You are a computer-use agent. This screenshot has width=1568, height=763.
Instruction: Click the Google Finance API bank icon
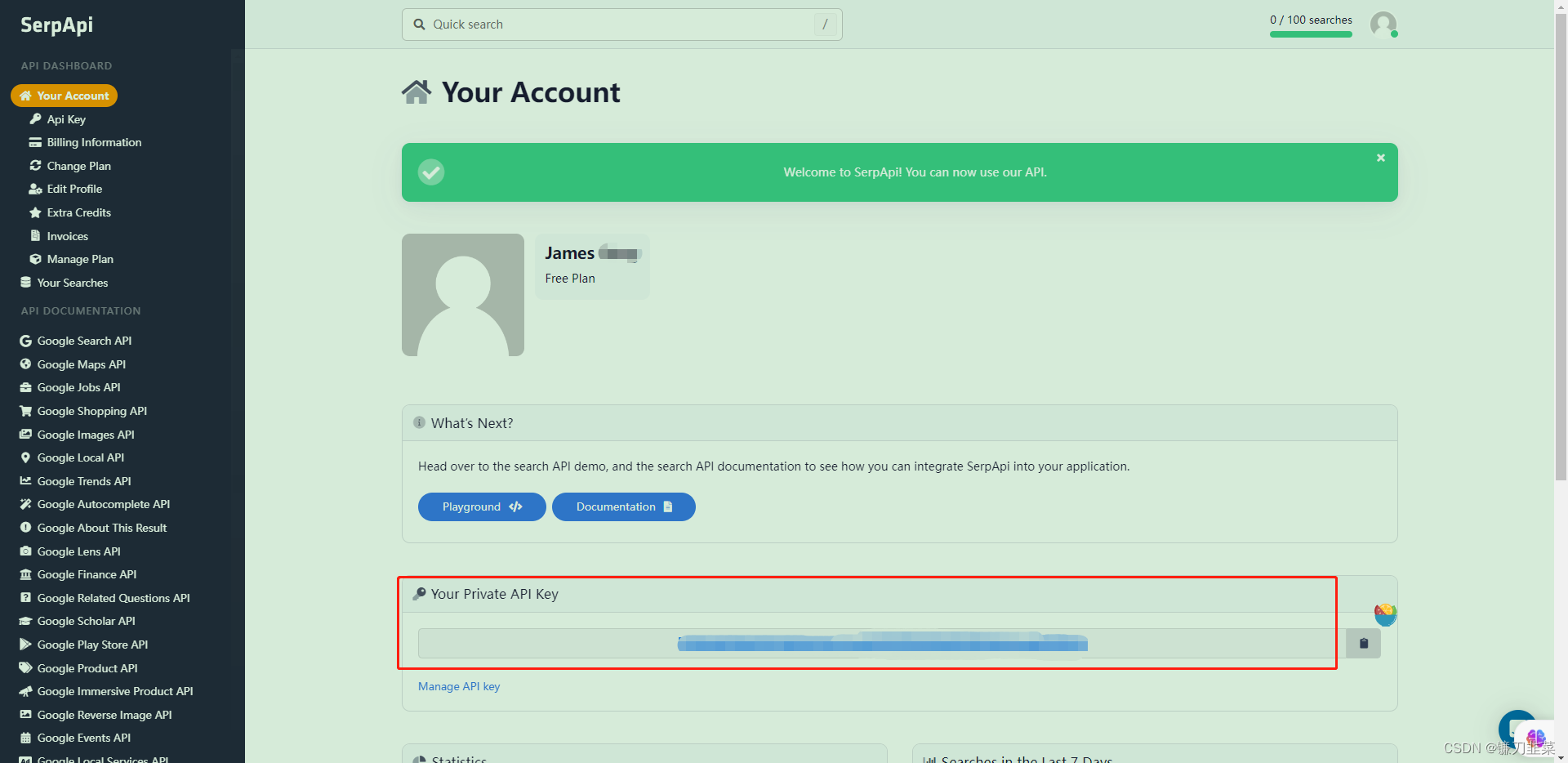coord(25,574)
